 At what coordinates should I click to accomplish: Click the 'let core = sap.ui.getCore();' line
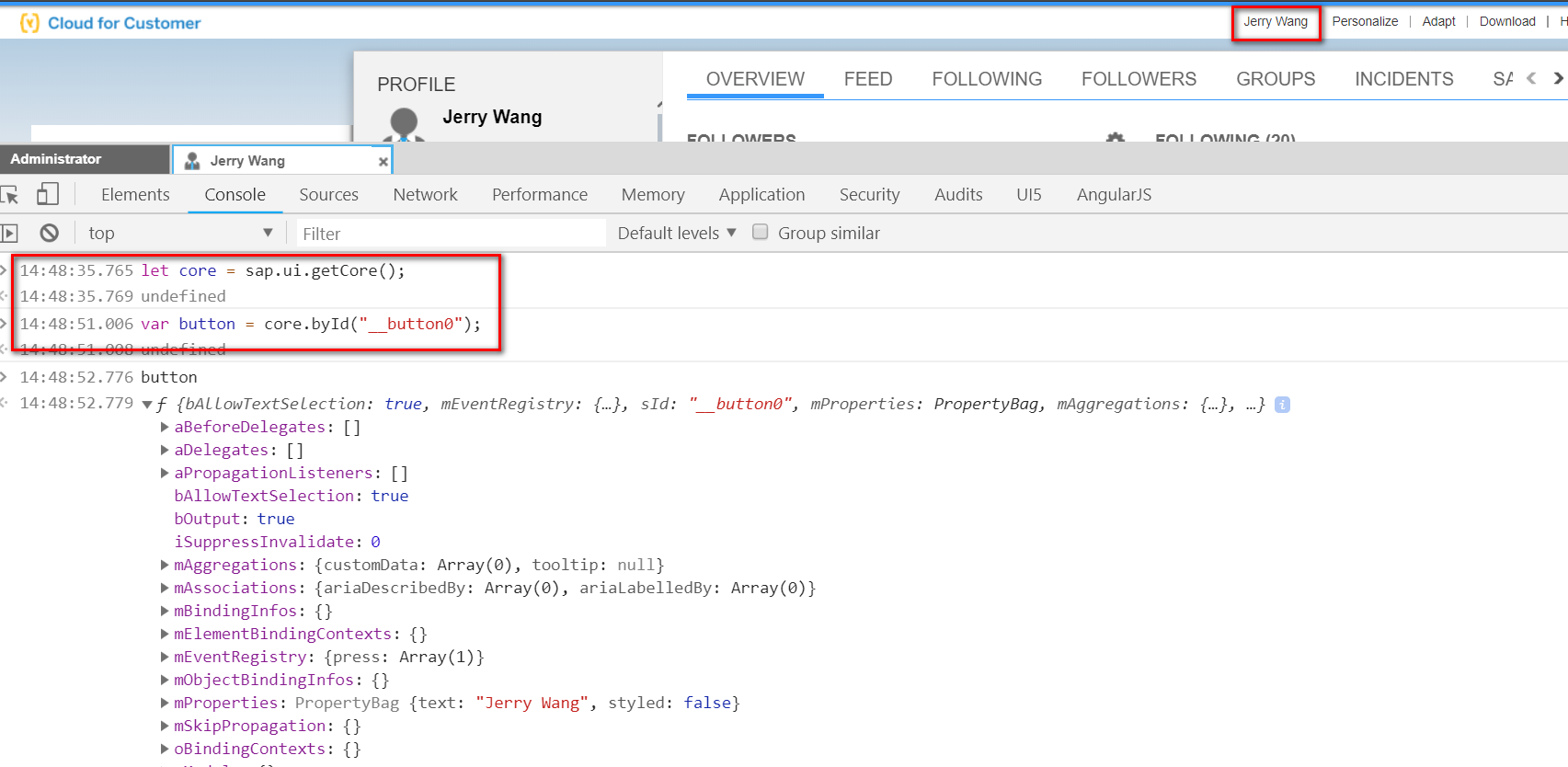point(273,270)
